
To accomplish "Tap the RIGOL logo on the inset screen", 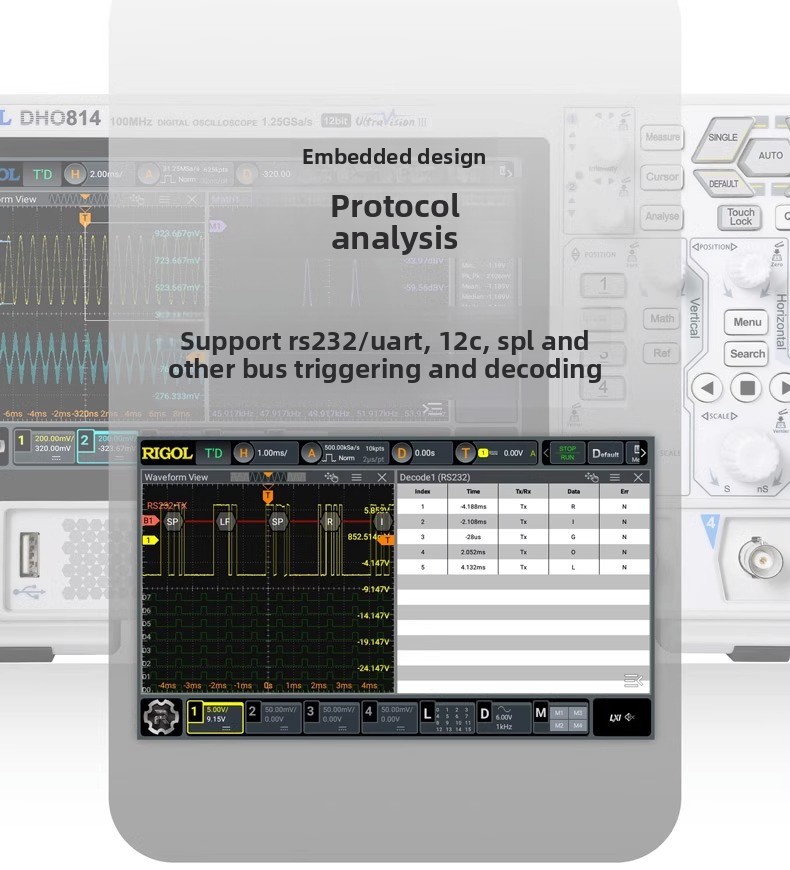I will click(167, 453).
